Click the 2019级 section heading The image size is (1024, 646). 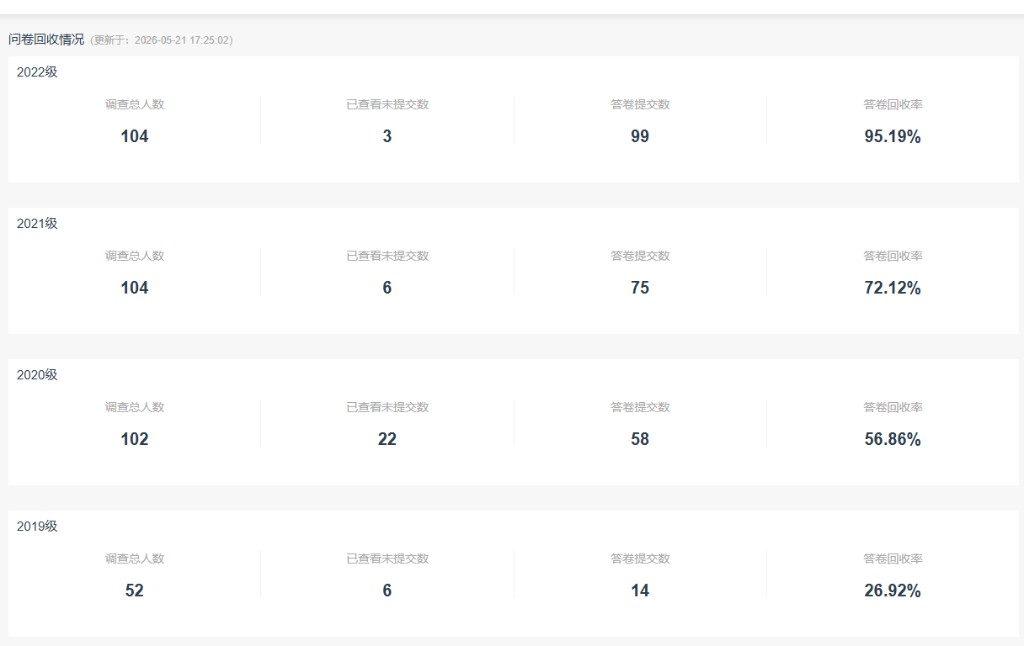click(37, 526)
